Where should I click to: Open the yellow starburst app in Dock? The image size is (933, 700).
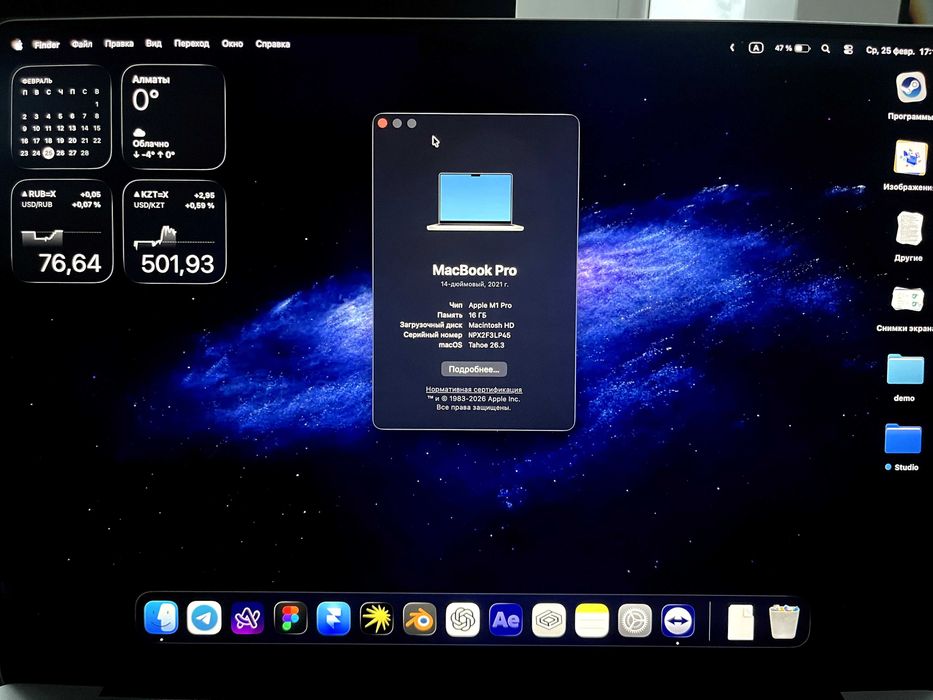[377, 618]
